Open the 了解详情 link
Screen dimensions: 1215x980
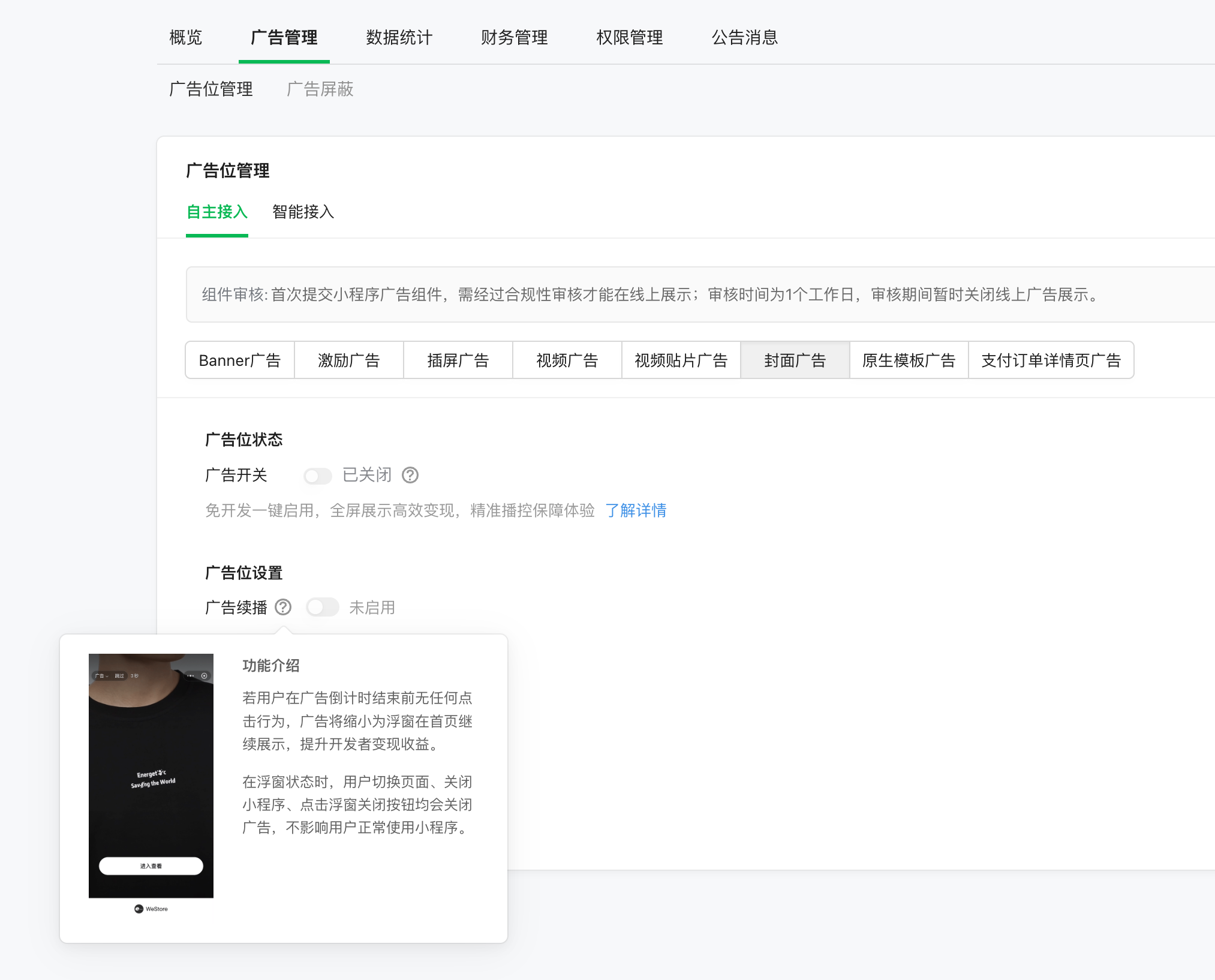[636, 510]
